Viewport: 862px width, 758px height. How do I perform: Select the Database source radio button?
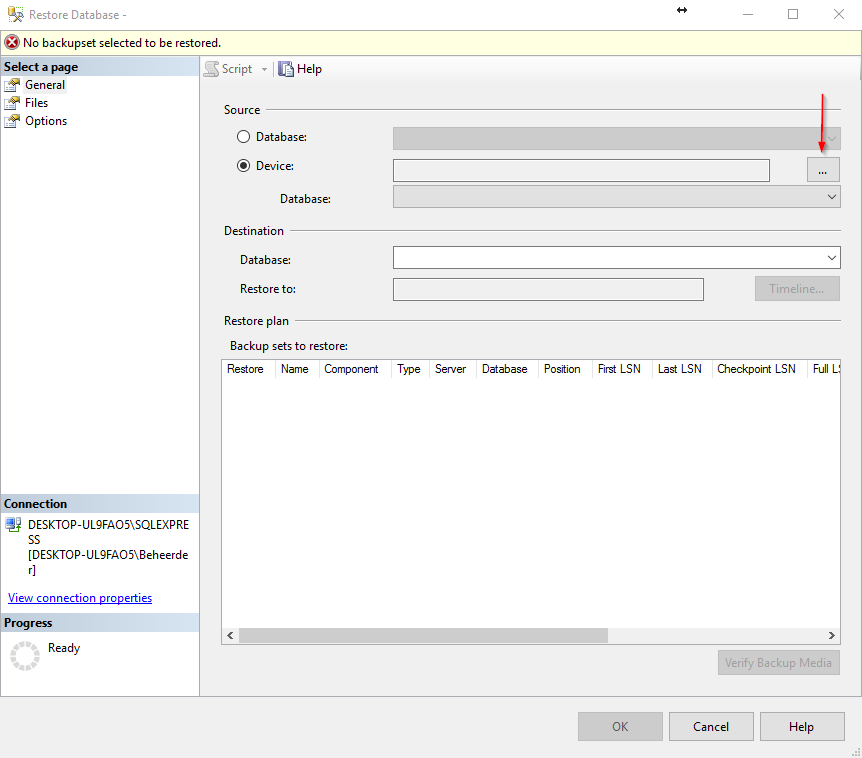point(244,136)
